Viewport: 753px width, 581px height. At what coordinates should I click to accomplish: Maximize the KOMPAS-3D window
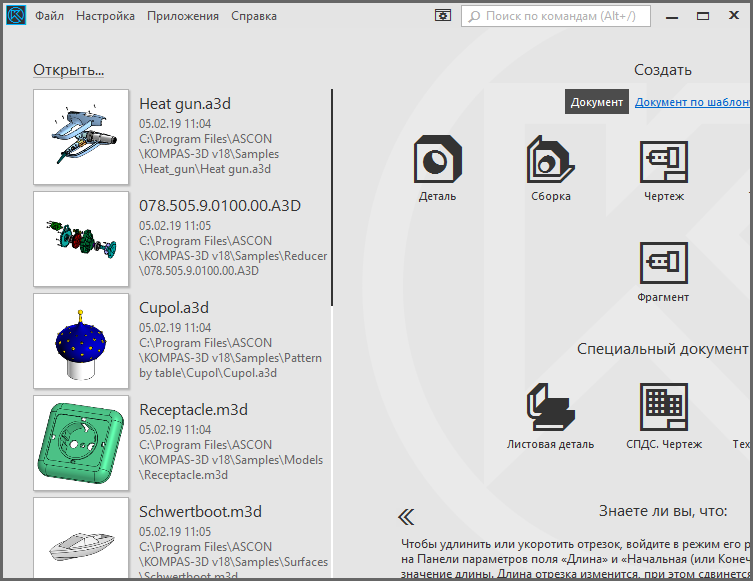[x=703, y=16]
